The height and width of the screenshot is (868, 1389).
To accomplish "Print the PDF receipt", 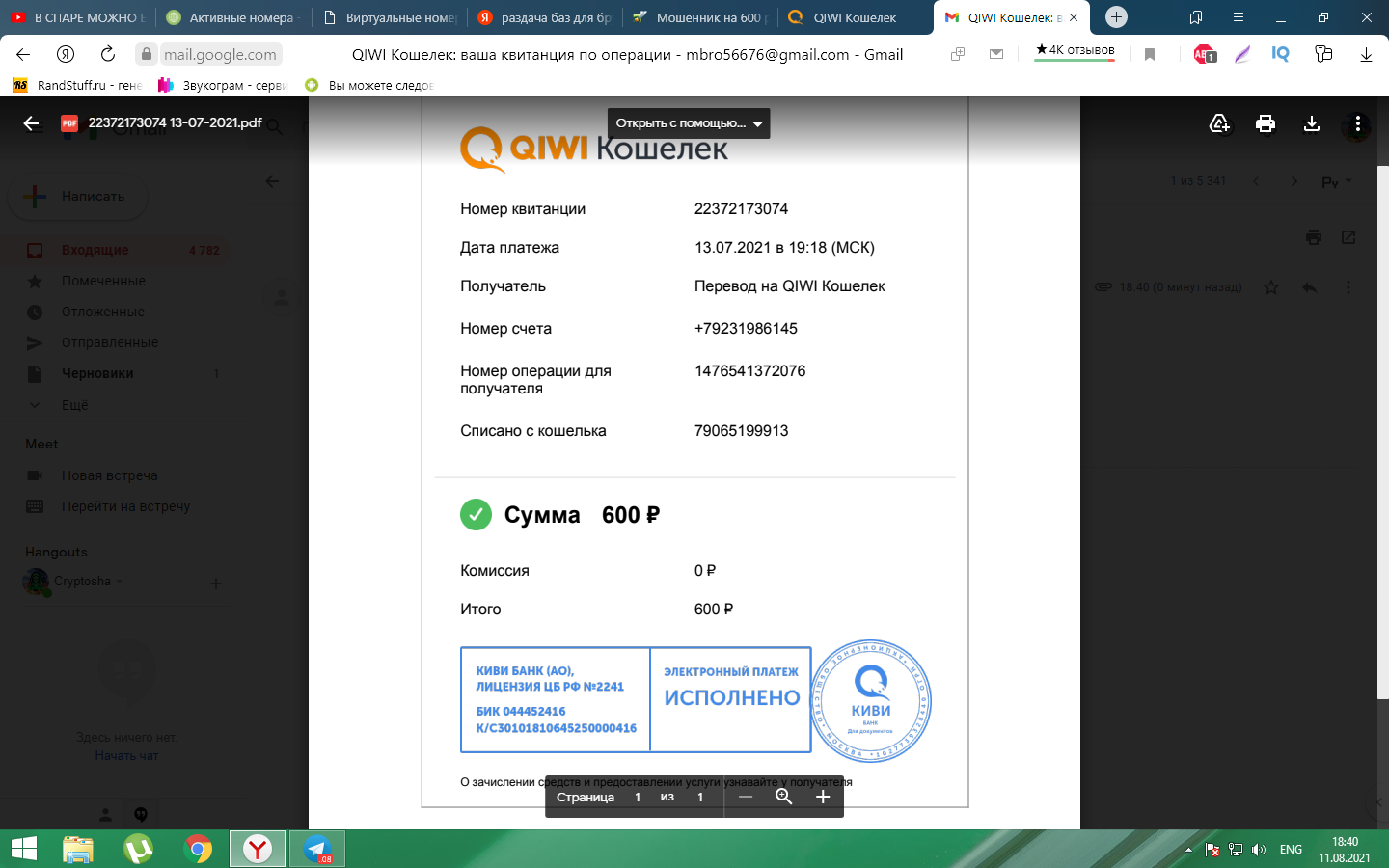I will coord(1266,123).
